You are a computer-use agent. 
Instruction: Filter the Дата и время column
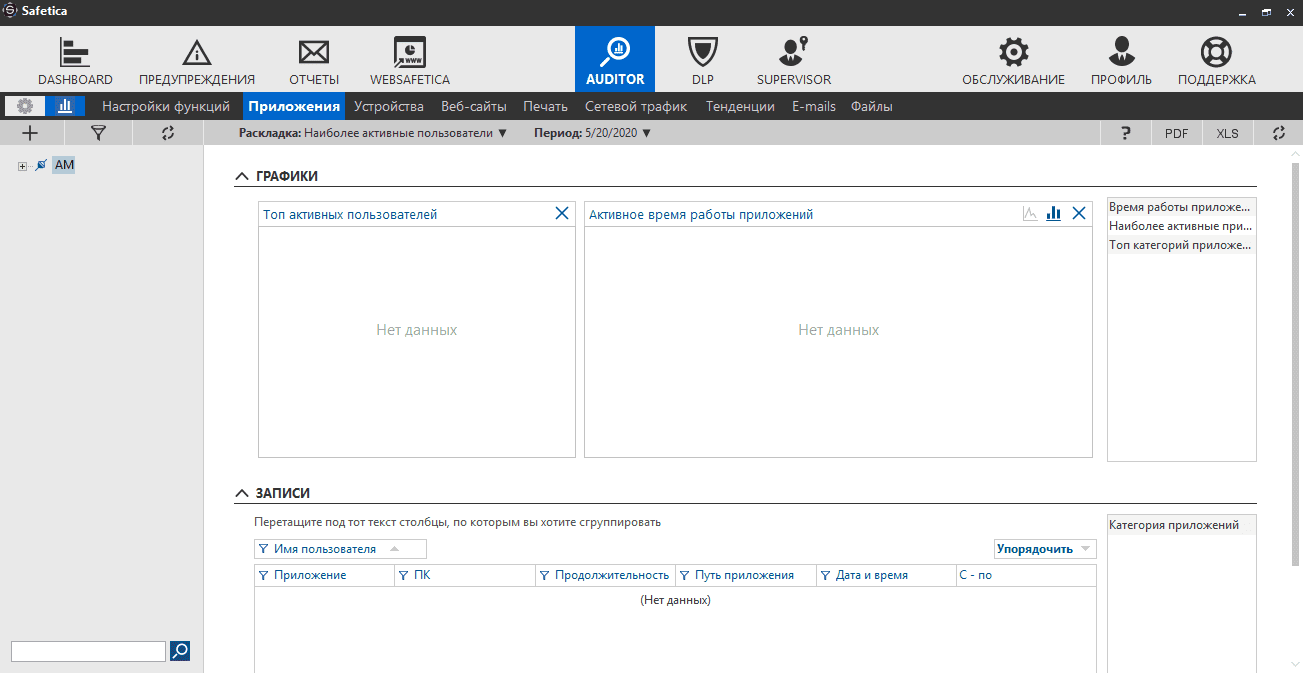pos(825,575)
